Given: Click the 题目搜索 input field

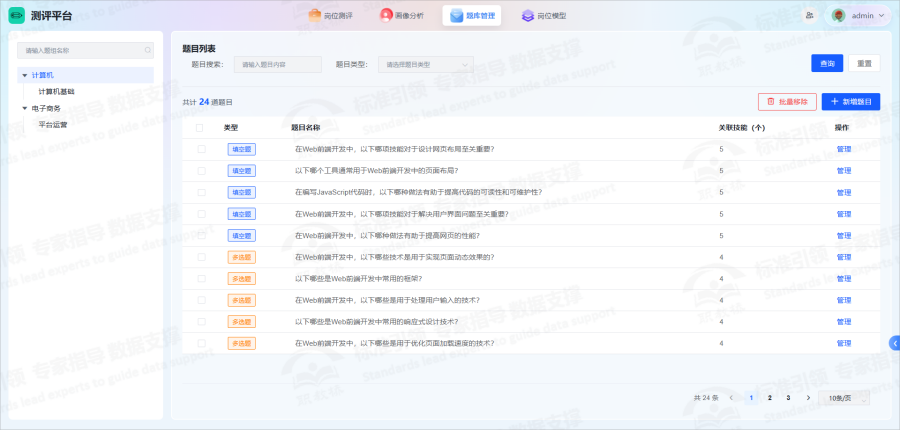Looking at the screenshot, I should click(277, 64).
